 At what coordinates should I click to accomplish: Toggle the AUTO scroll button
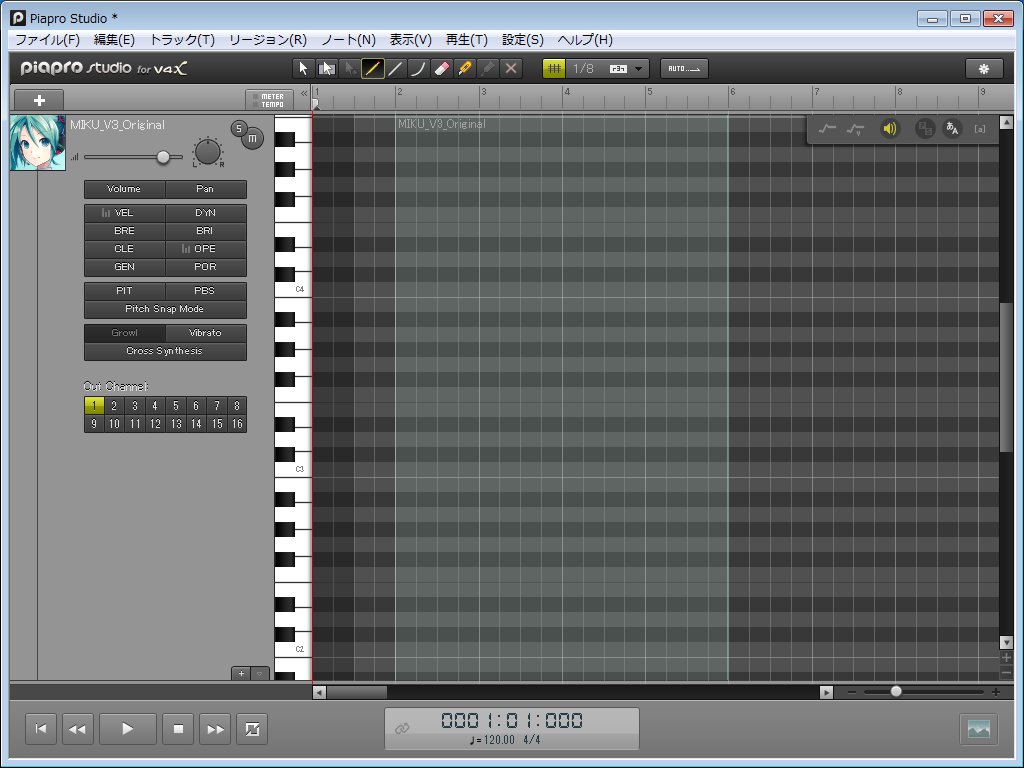pos(684,69)
